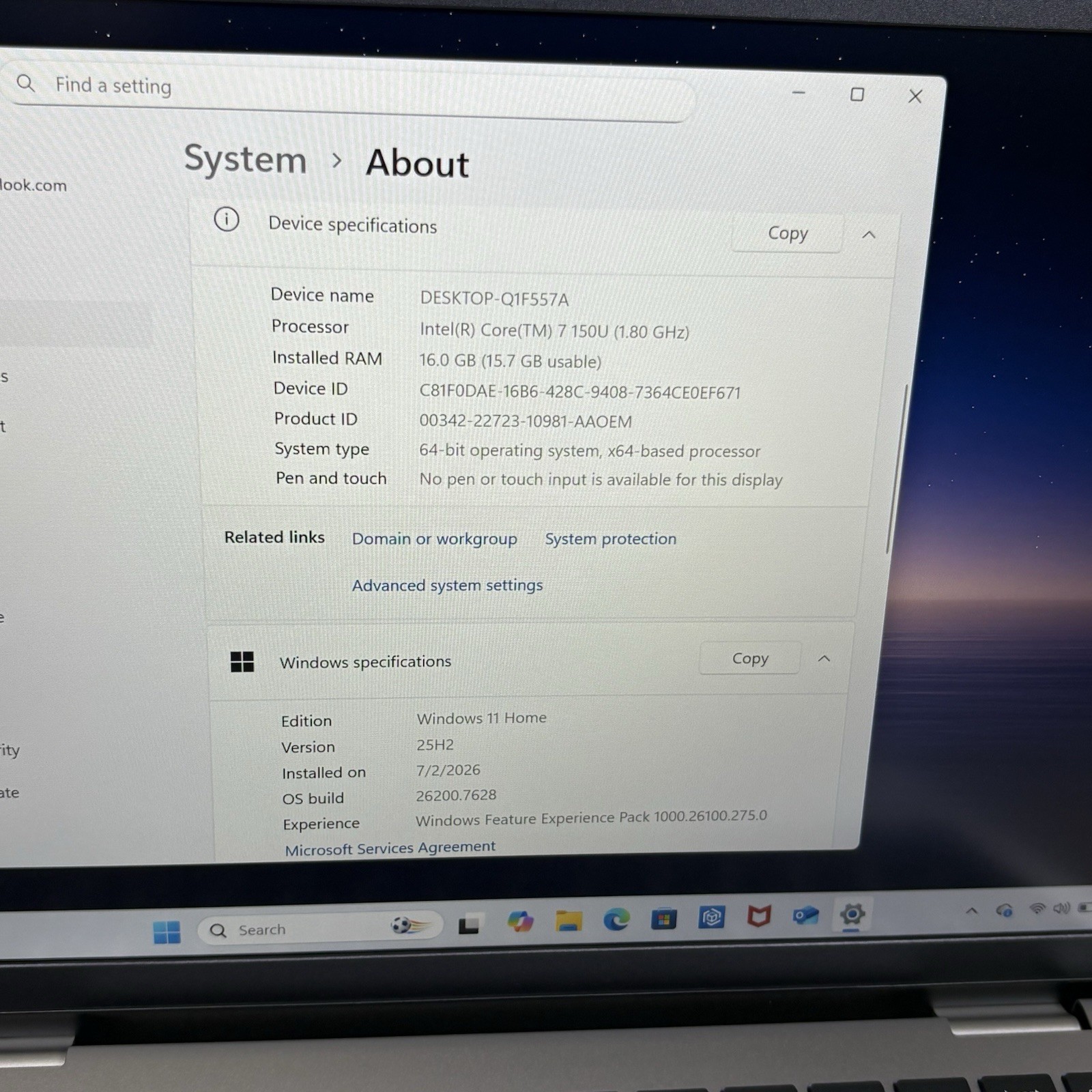Open the blue cube app on taskbar
This screenshot has height=1092, width=1092.
tap(711, 917)
